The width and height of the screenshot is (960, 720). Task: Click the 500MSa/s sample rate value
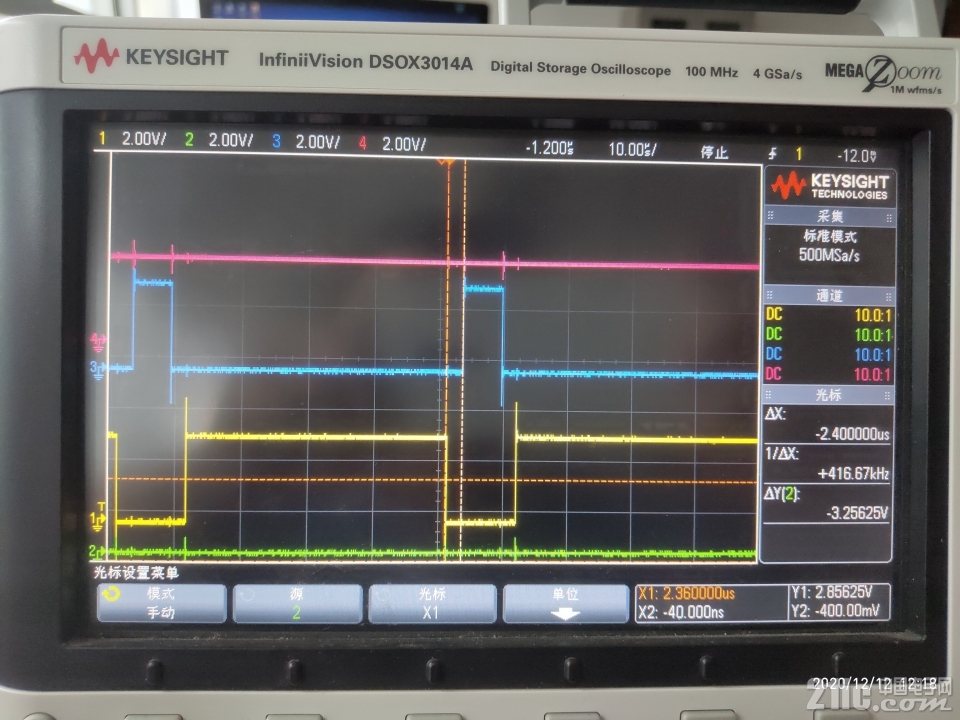pos(829,255)
